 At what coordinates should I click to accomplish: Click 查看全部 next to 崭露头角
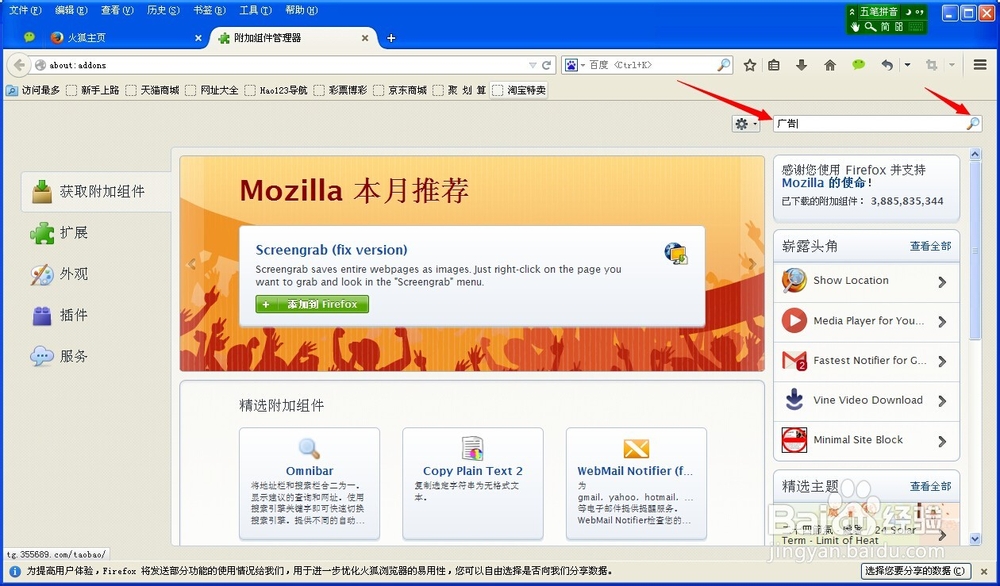click(x=930, y=246)
